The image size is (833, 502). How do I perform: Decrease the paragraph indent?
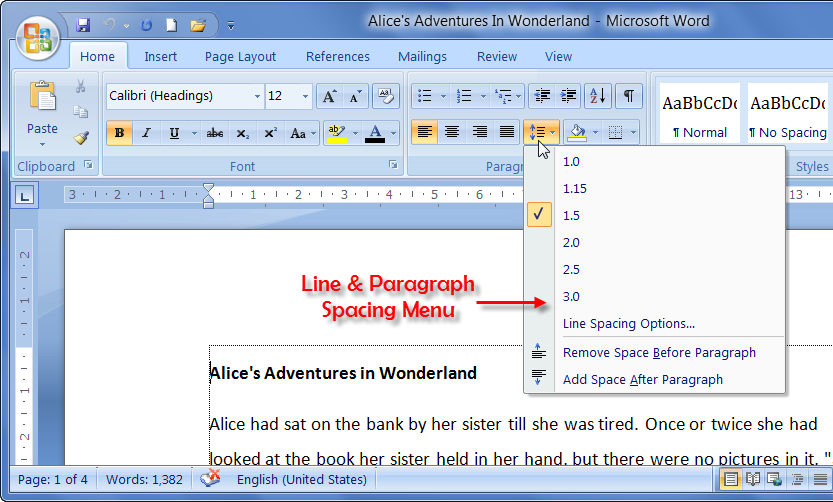coord(542,96)
